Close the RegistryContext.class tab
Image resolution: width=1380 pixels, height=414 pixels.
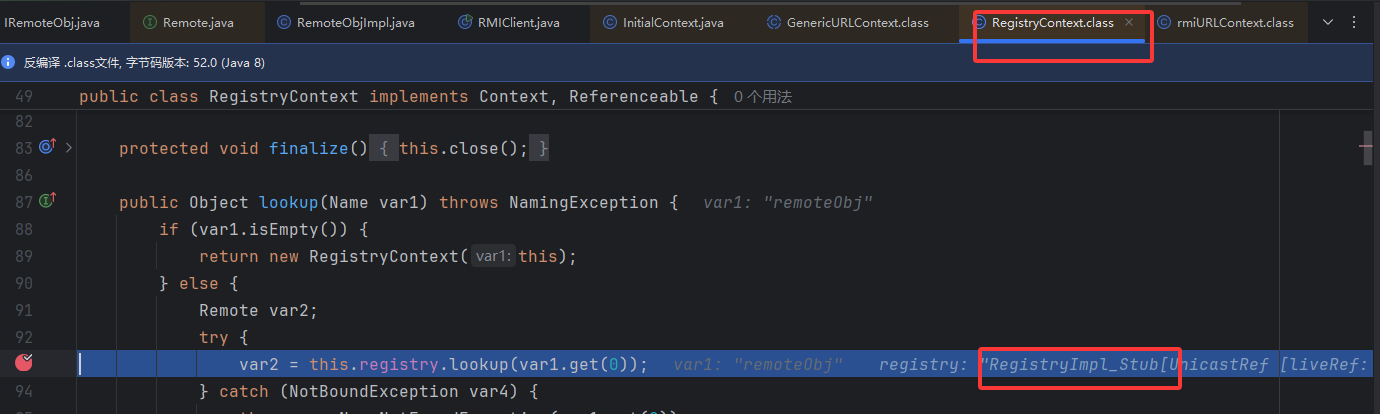[x=1129, y=22]
